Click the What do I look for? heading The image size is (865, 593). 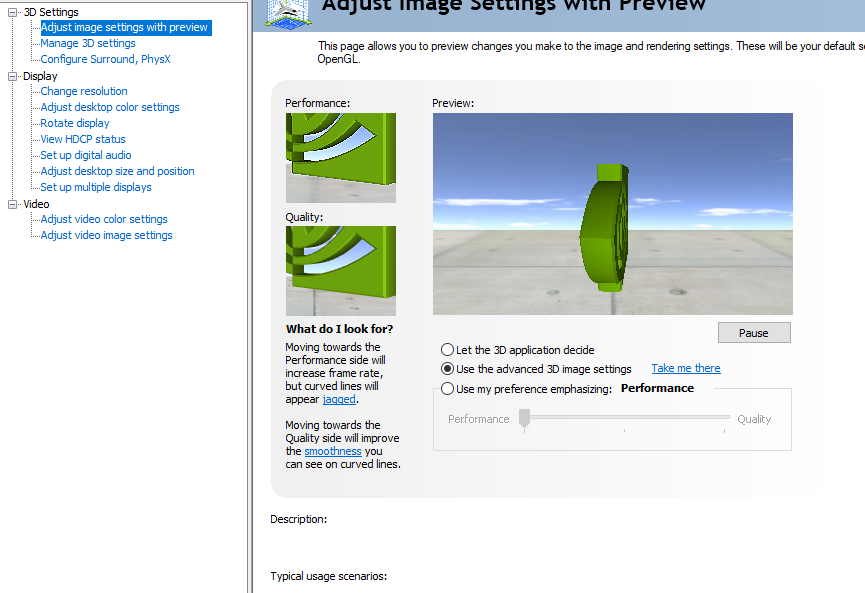(339, 329)
